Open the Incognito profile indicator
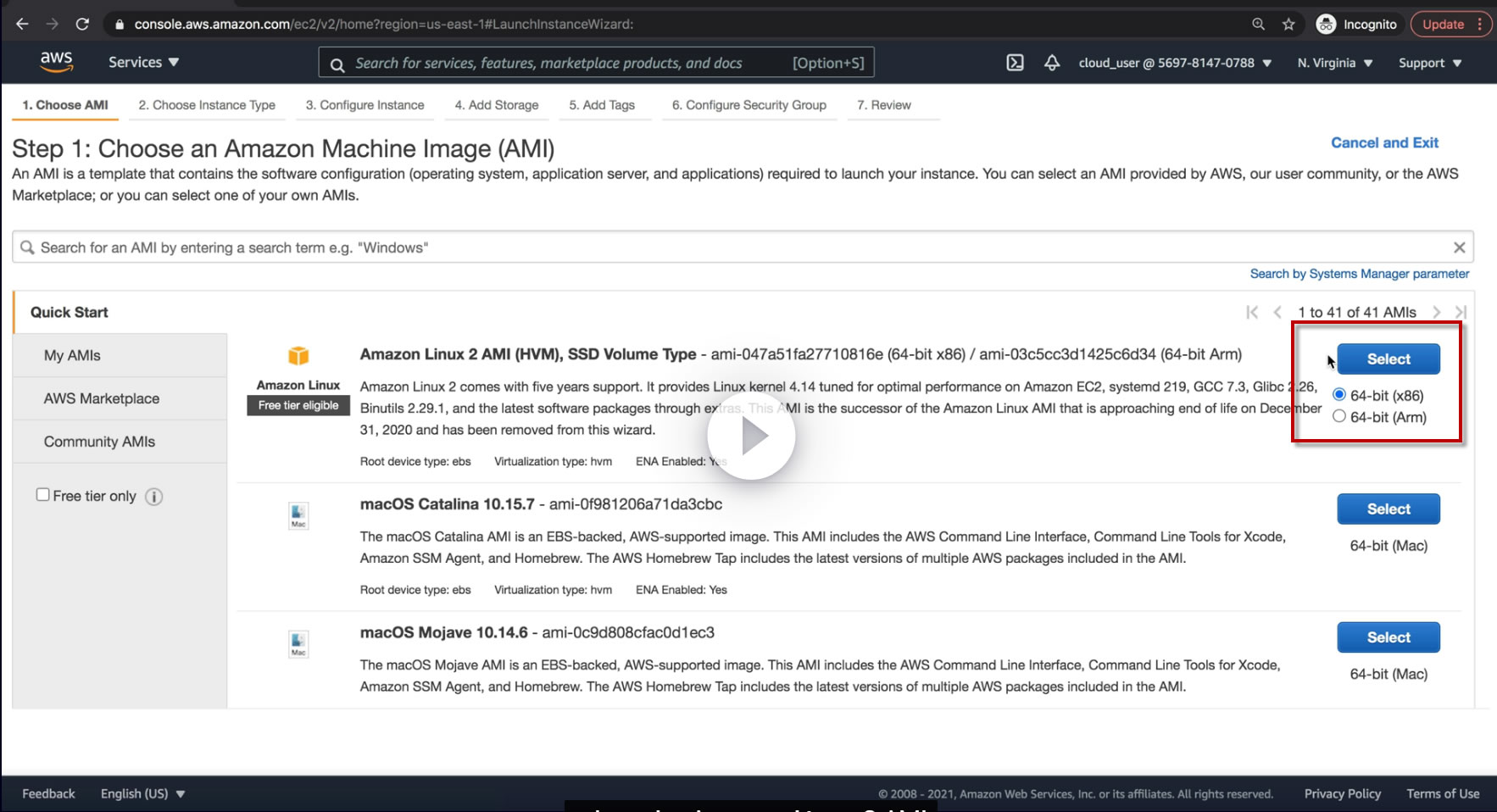 (1356, 24)
